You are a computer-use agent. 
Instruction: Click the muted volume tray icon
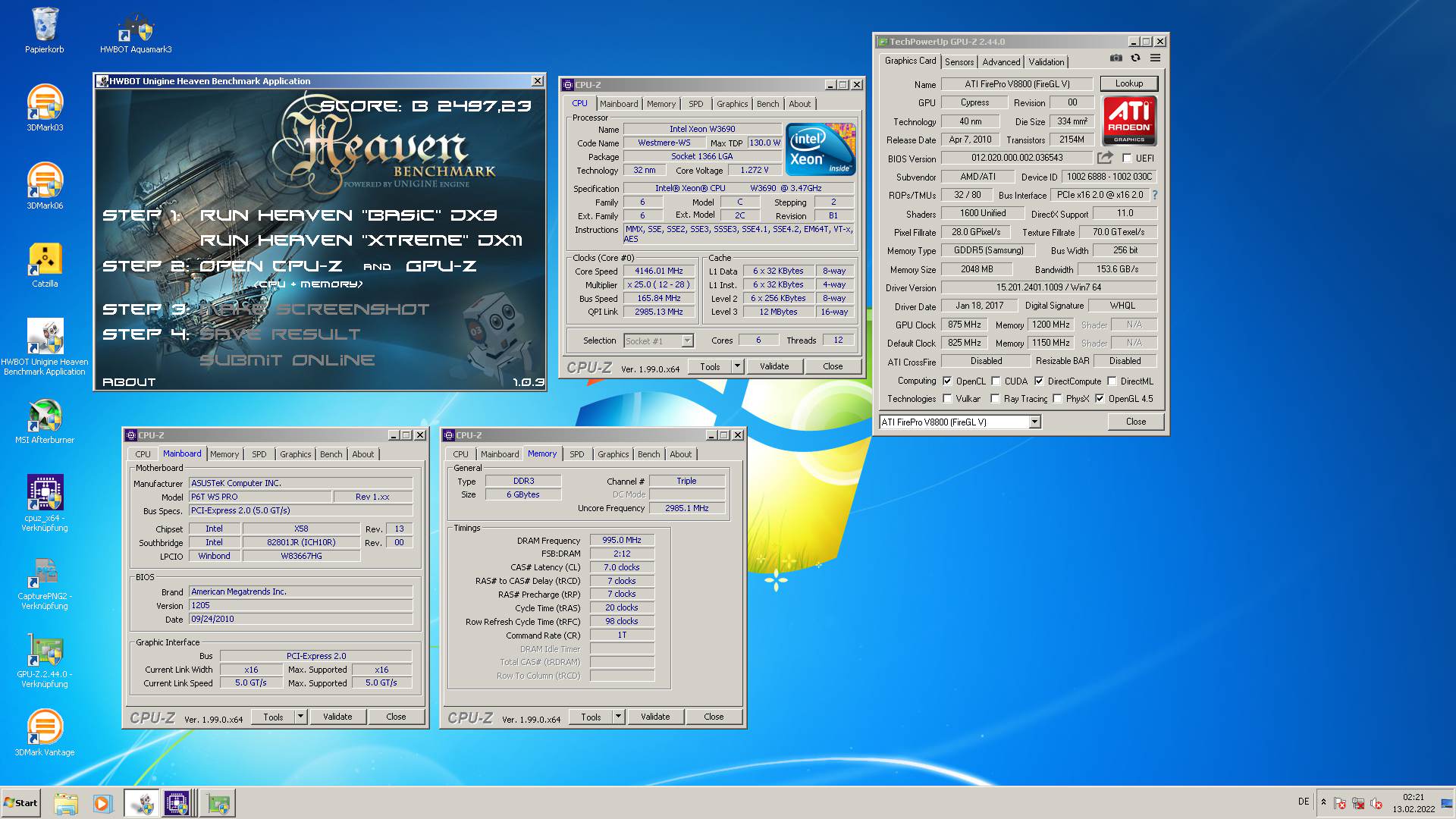coord(1376,803)
